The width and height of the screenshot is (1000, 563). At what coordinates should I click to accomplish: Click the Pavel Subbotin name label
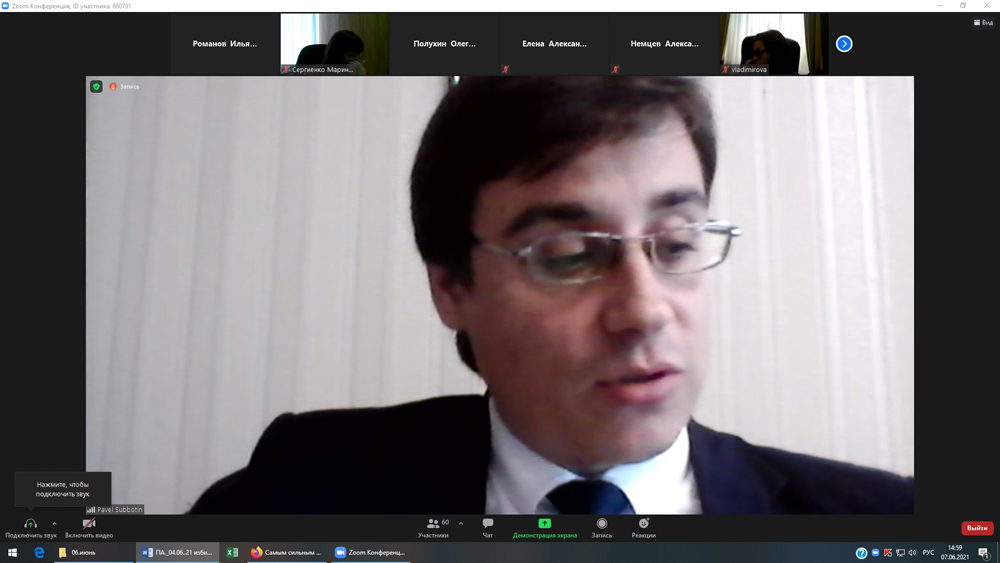tap(115, 509)
